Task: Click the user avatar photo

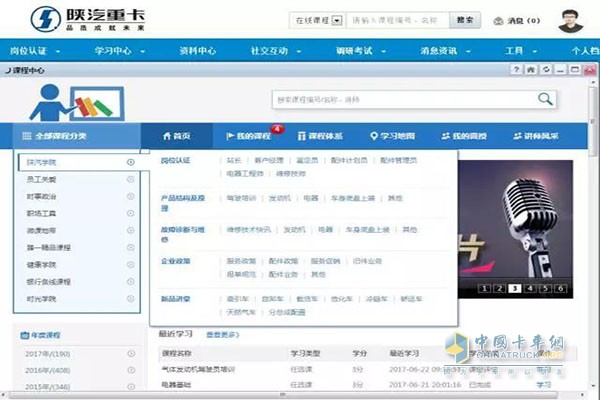Action: (x=568, y=20)
